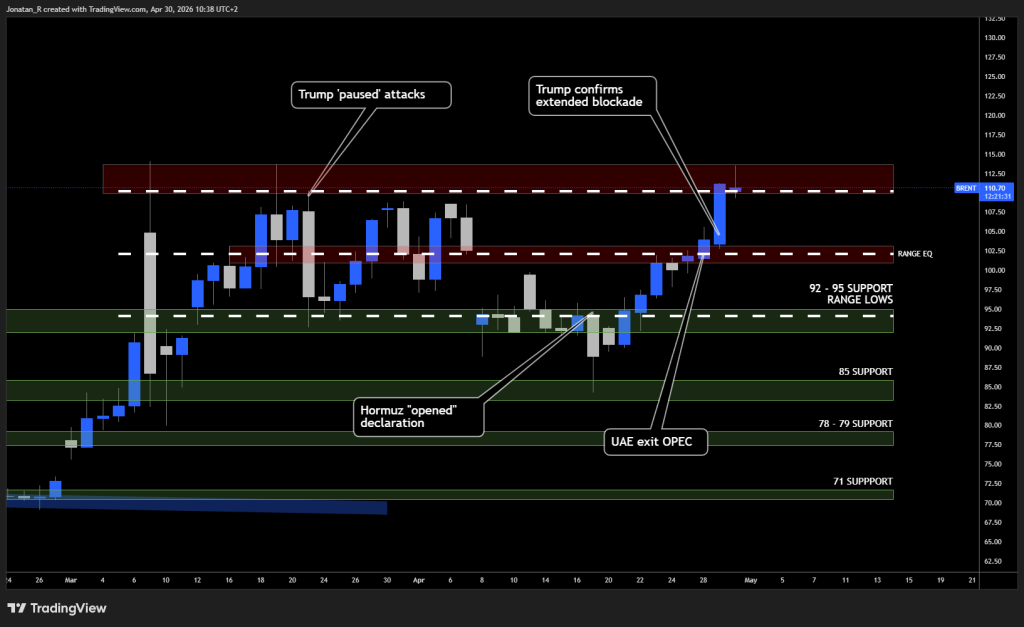Select the "Trump 'paused' attacks" callout
The height and width of the screenshot is (627, 1024).
click(372, 95)
